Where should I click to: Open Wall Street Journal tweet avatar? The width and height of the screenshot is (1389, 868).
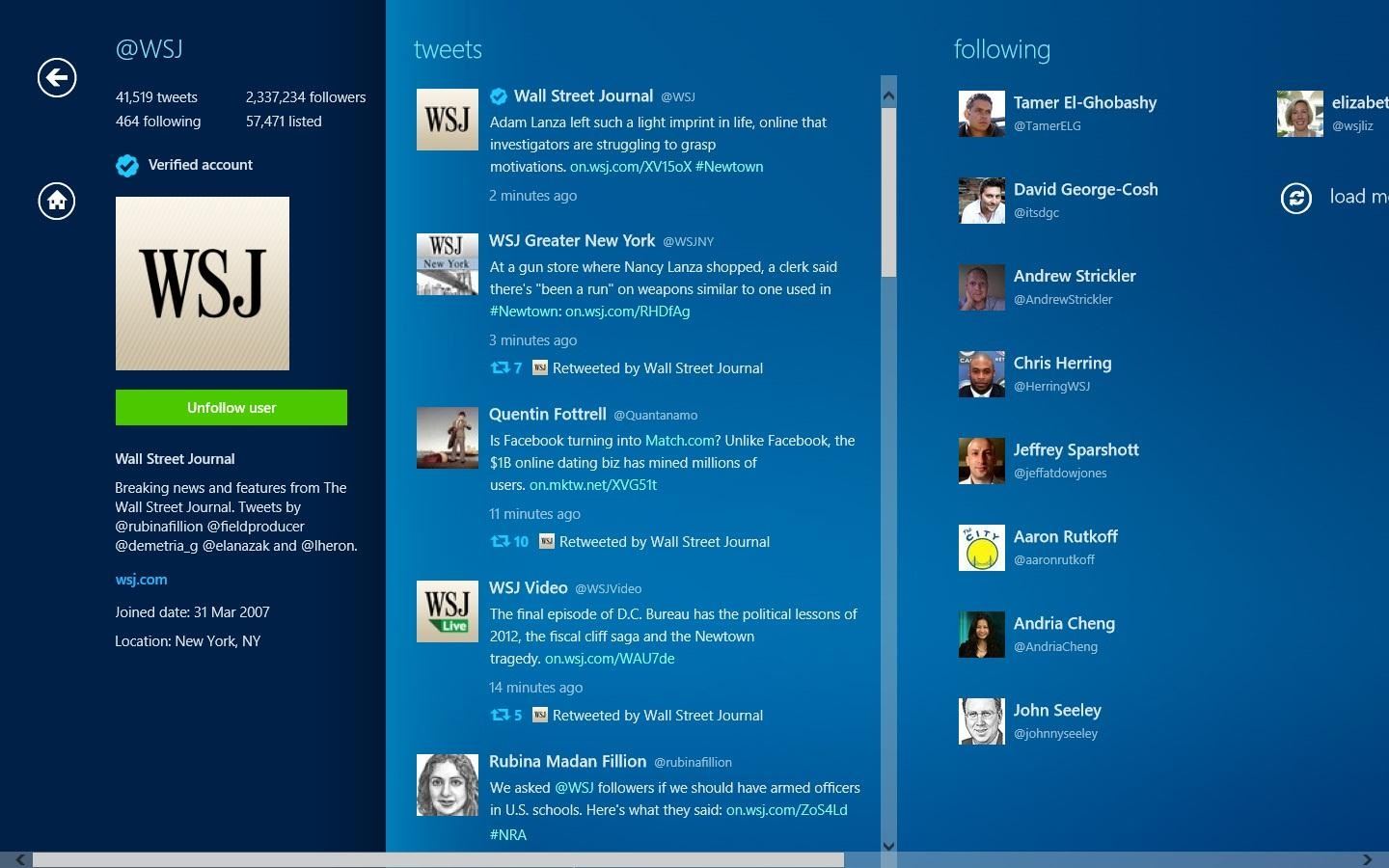click(x=448, y=120)
